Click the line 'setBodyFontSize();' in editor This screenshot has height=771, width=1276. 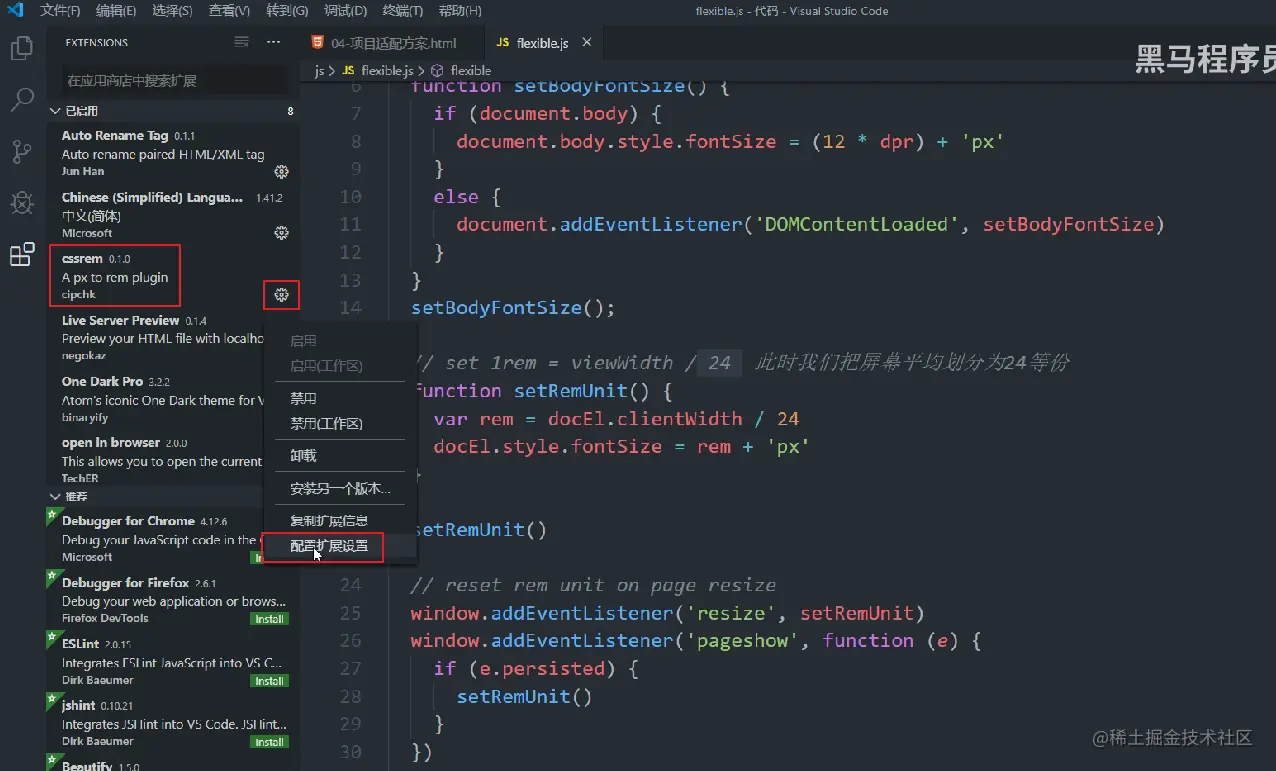click(513, 307)
